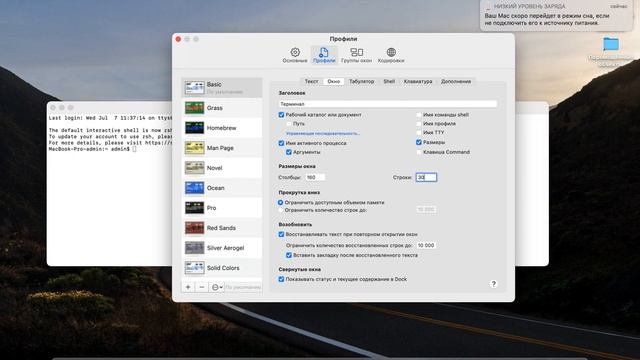Select the desktop folder icon

(x=611, y=44)
